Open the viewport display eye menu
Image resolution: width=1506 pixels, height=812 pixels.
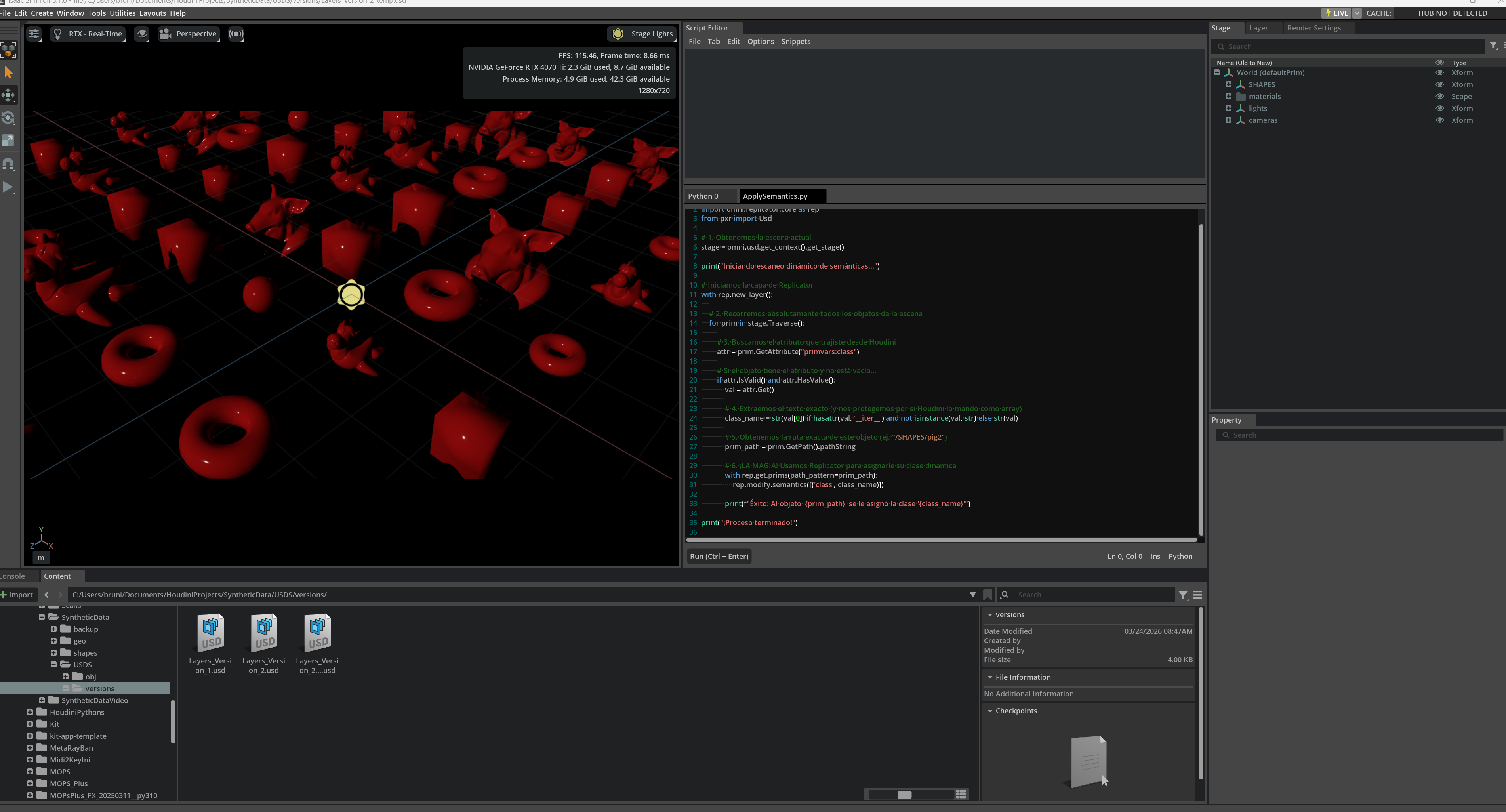(141, 34)
